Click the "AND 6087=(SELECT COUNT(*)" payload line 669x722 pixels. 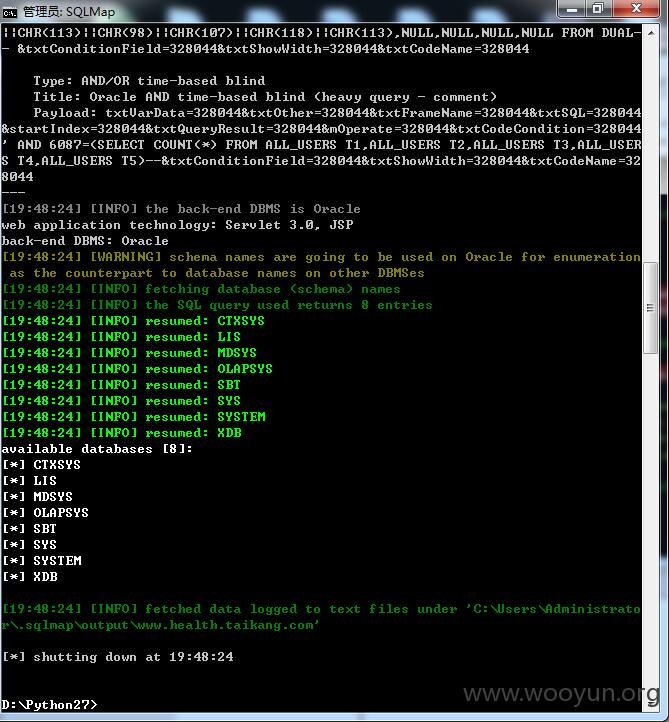(321, 145)
